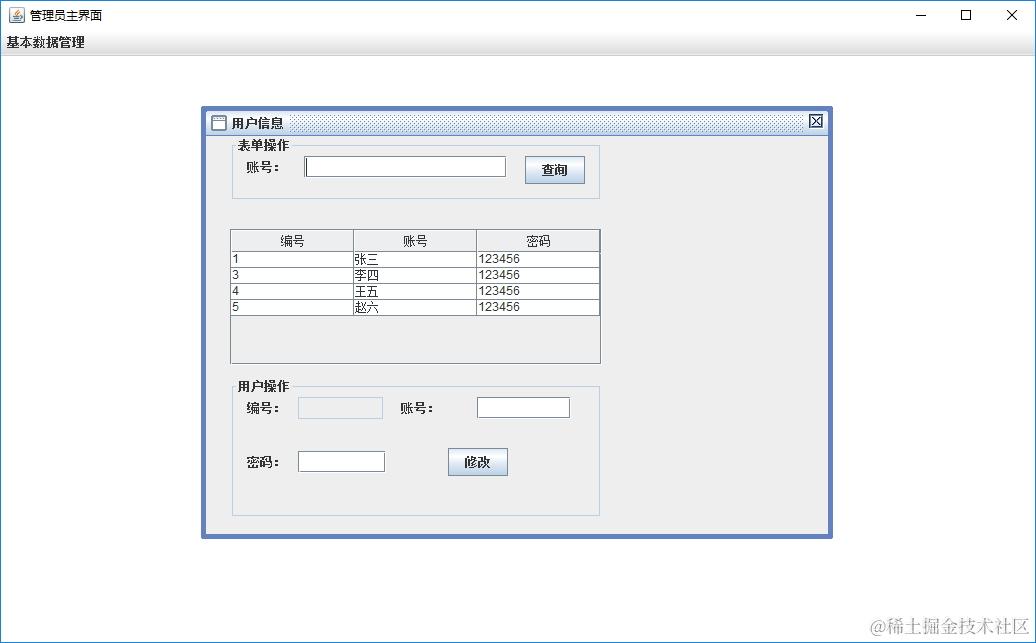
Task: Click the 编号 column header
Action: [290, 240]
